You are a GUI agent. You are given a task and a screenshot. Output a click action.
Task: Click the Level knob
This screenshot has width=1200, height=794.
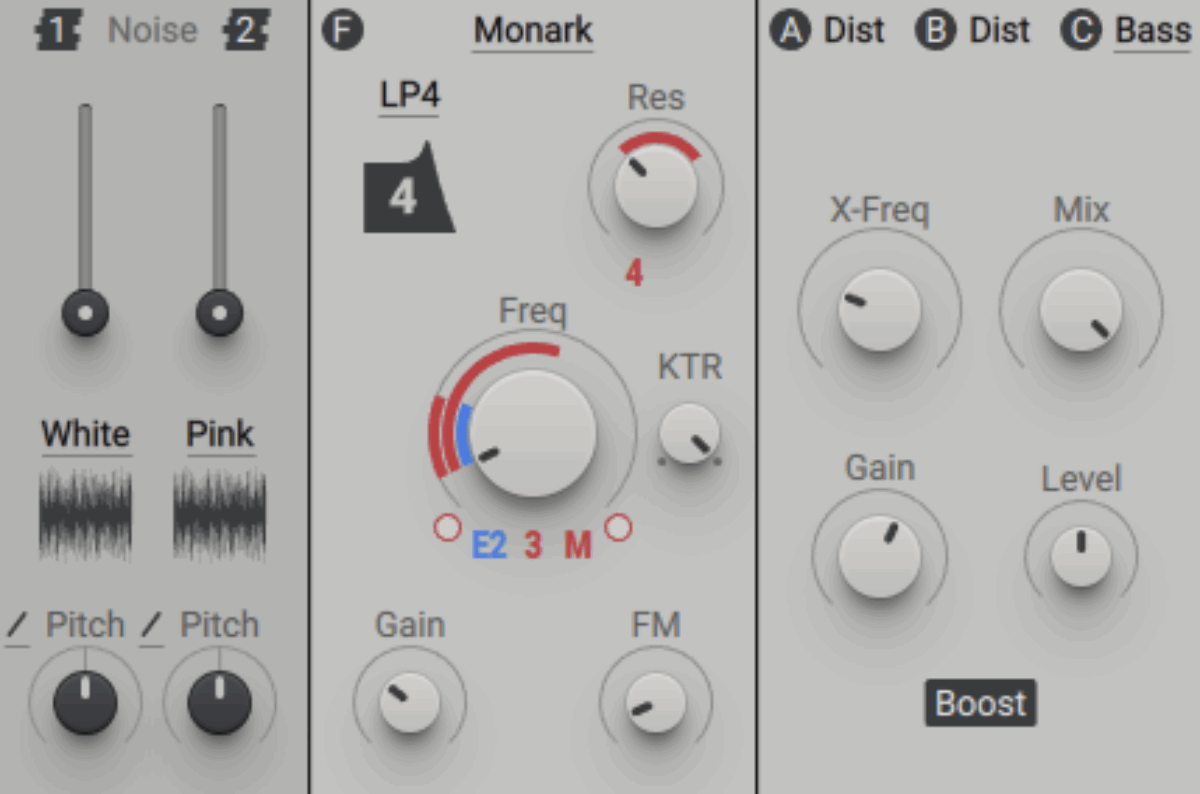point(1081,557)
